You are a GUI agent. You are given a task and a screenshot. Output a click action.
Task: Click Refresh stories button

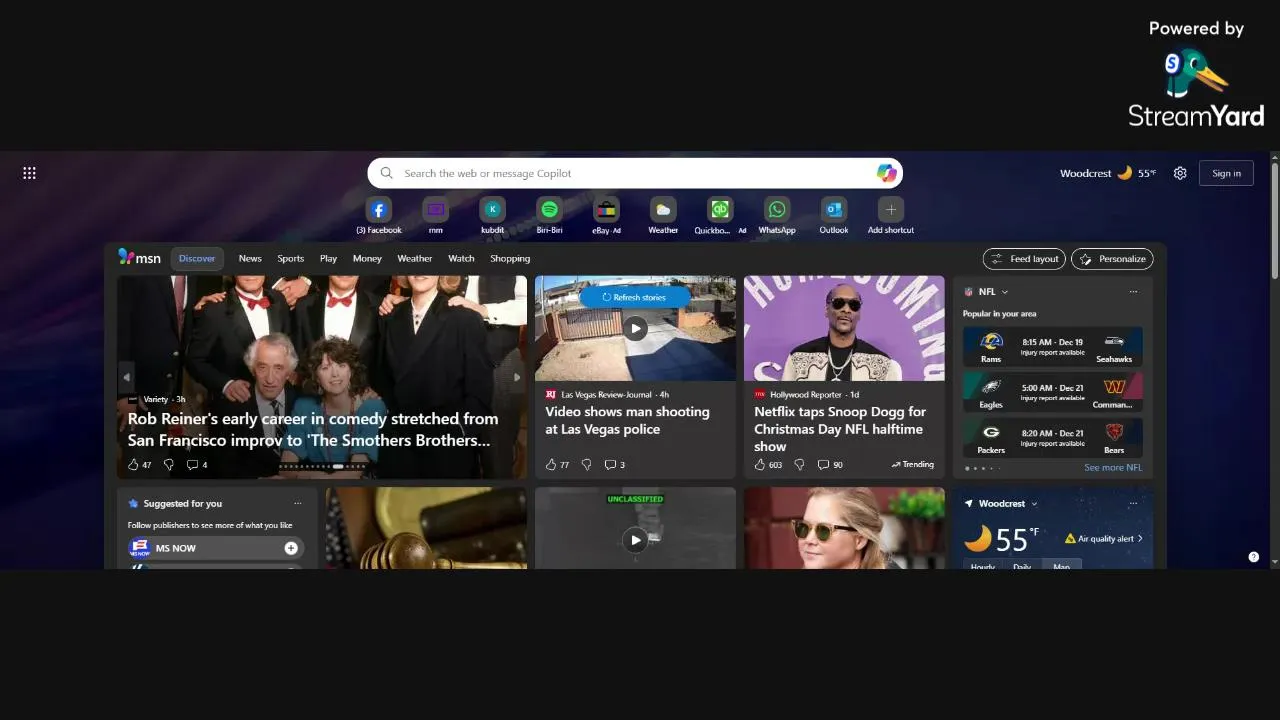[x=634, y=297]
